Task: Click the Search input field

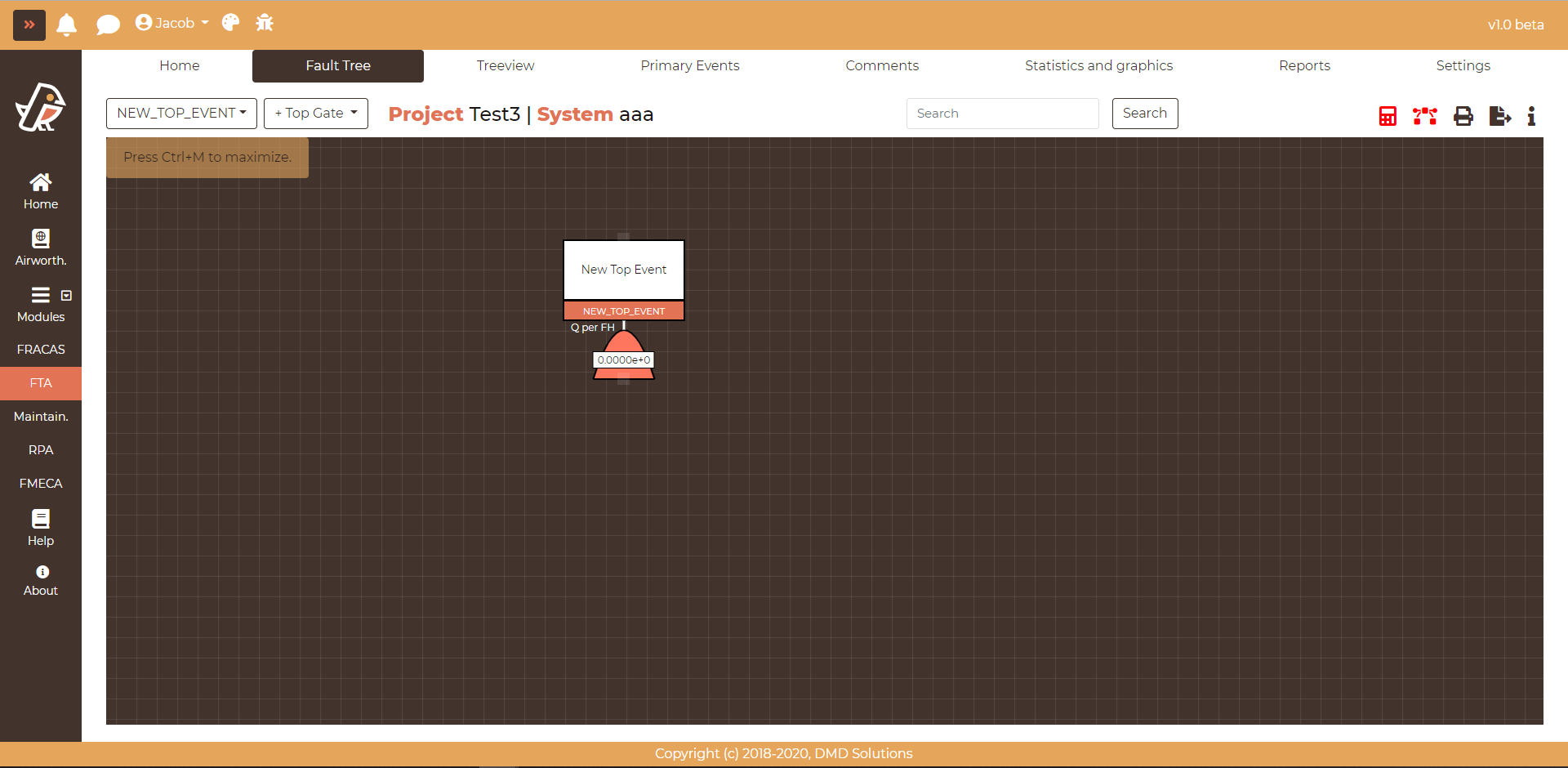Action: [x=1002, y=114]
